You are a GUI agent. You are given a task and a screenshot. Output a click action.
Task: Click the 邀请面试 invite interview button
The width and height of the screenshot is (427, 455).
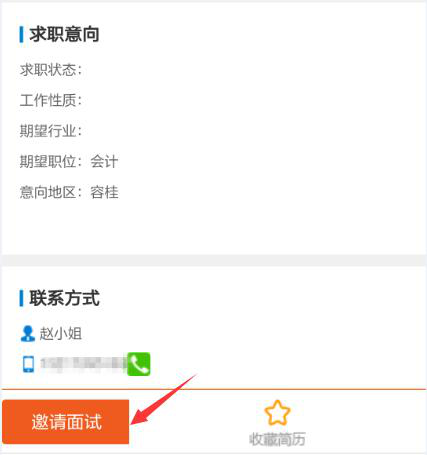[x=66, y=422]
